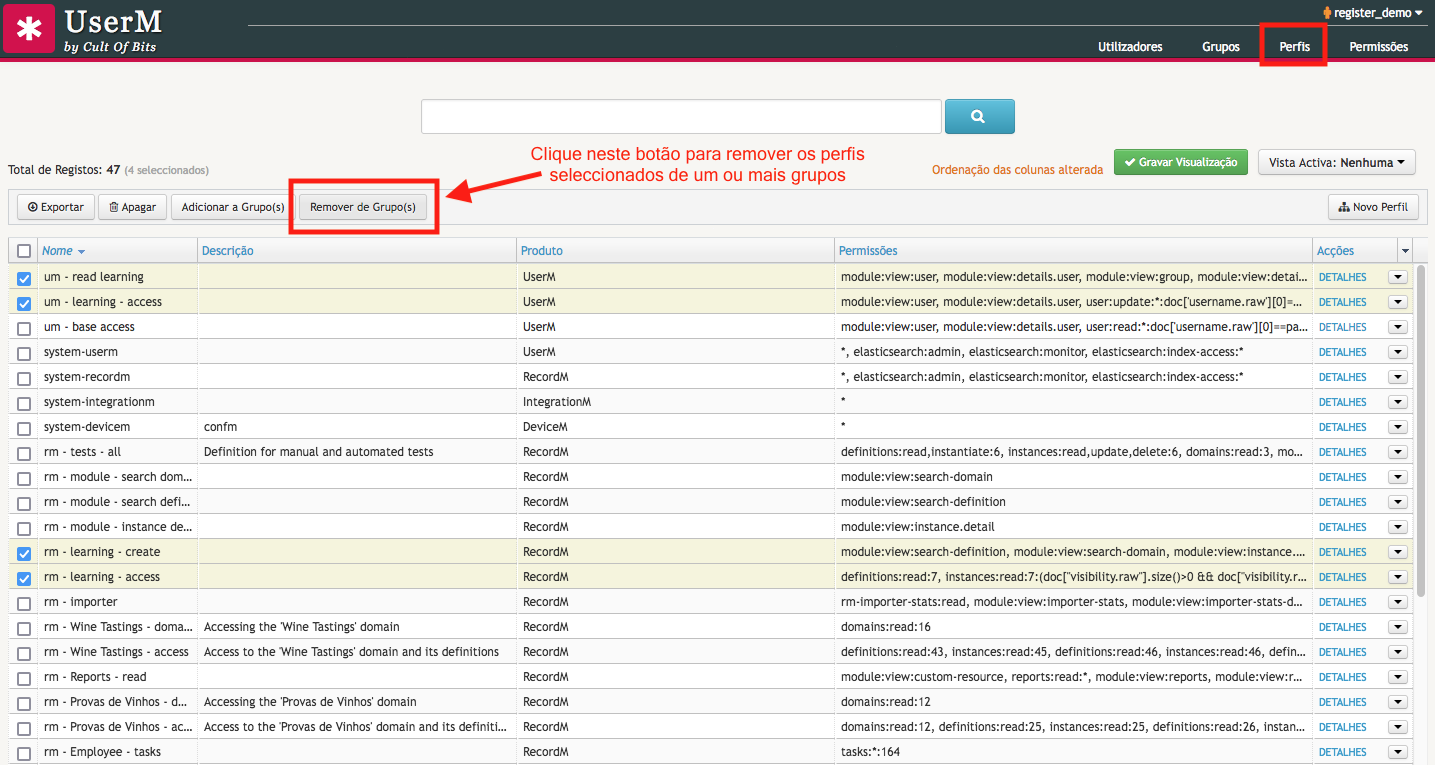Open the register_demo user menu
This screenshot has height=765, width=1435.
1372,13
